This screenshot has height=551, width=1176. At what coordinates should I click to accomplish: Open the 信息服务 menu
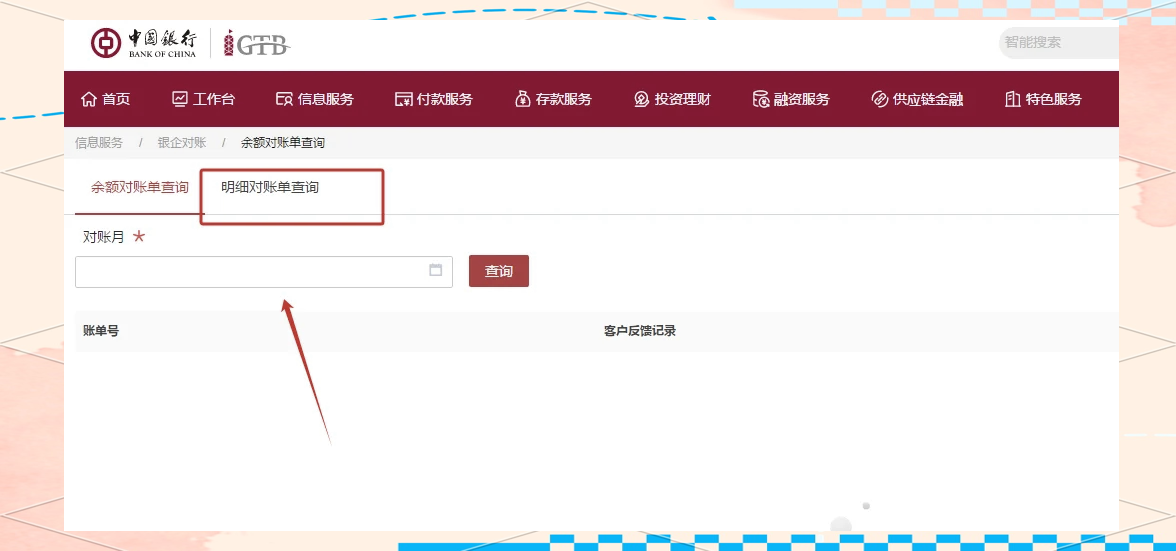315,99
